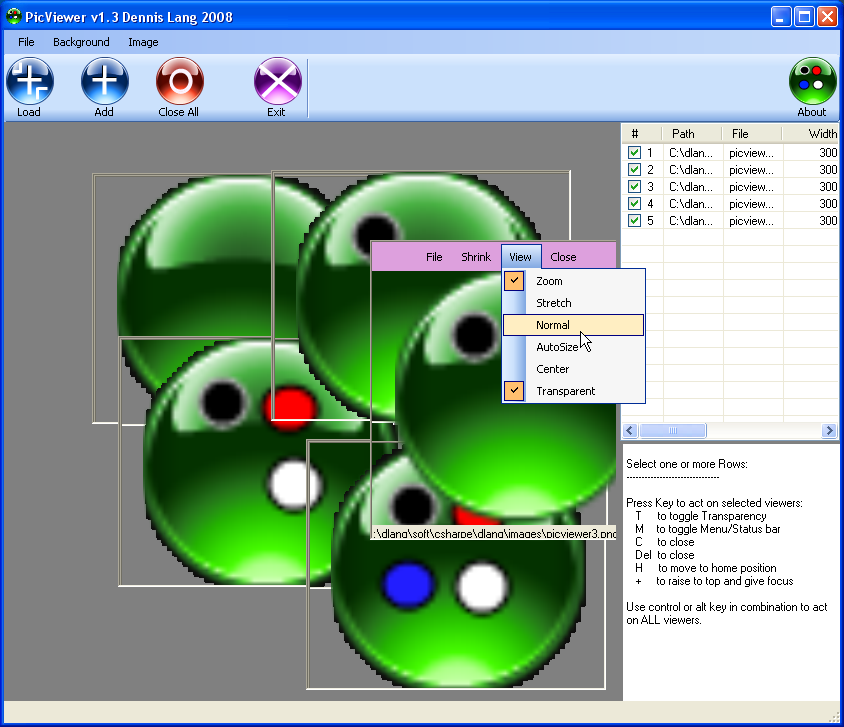The width and height of the screenshot is (844, 727).
Task: Click the list's left scroll arrow
Action: click(630, 430)
